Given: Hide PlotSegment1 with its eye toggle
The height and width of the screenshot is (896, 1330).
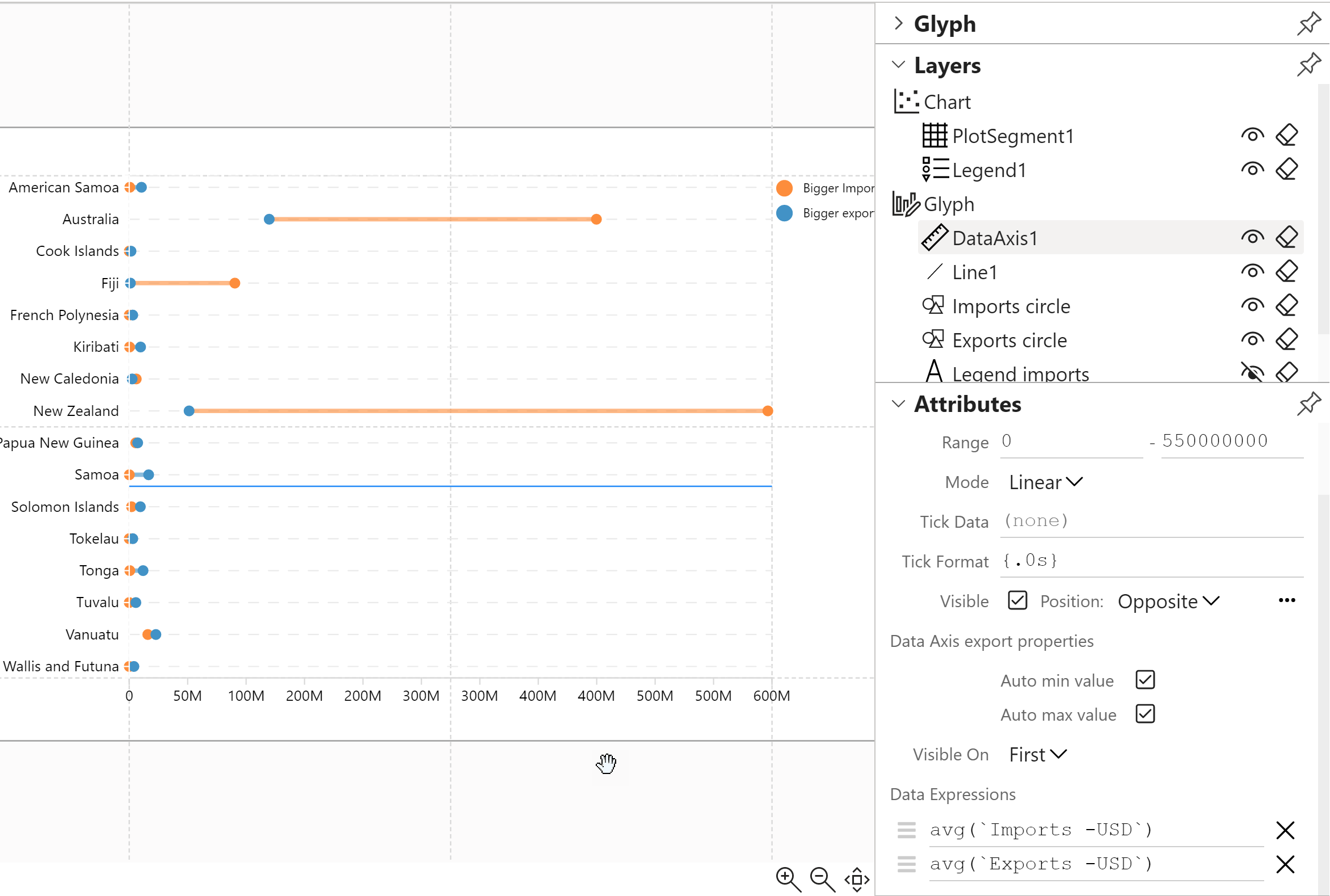Looking at the screenshot, I should tap(1252, 134).
